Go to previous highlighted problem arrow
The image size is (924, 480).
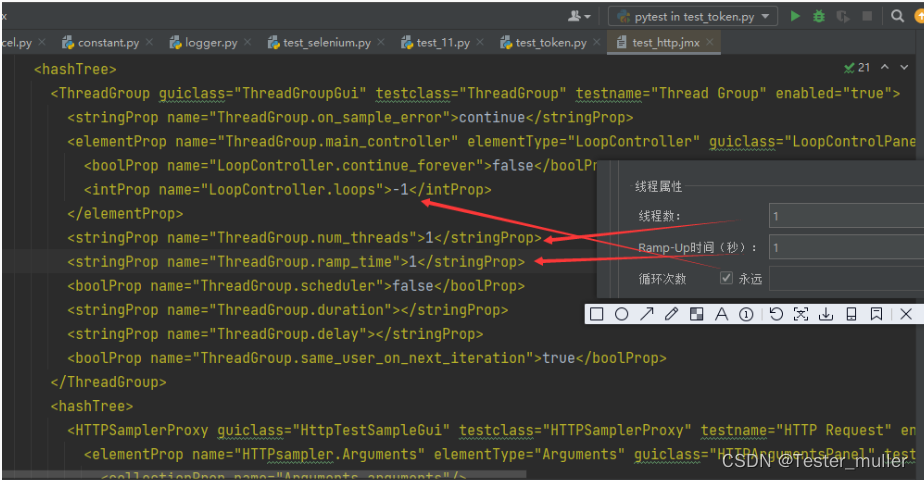click(885, 68)
